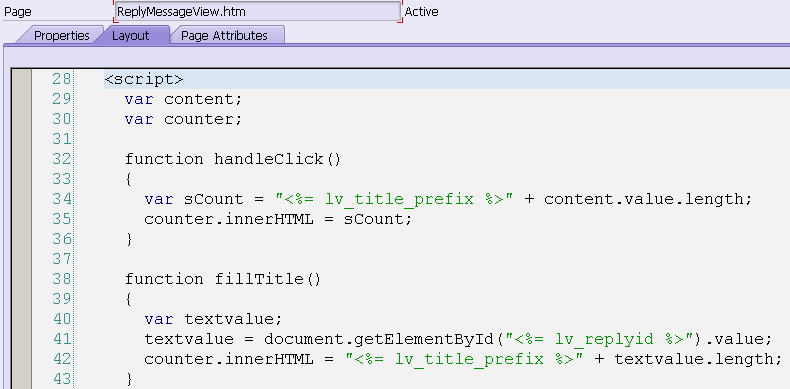Image resolution: width=790 pixels, height=389 pixels.
Task: Click 'var counter;' on line 30
Action: point(183,119)
